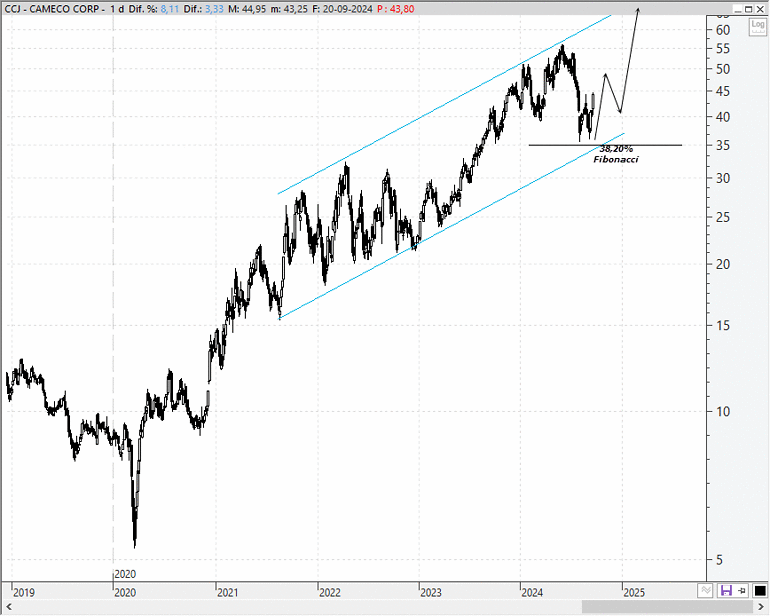Image resolution: width=770 pixels, height=616 pixels.
Task: Click the 38,20% Fibonacci annotation label
Action: coord(616,154)
